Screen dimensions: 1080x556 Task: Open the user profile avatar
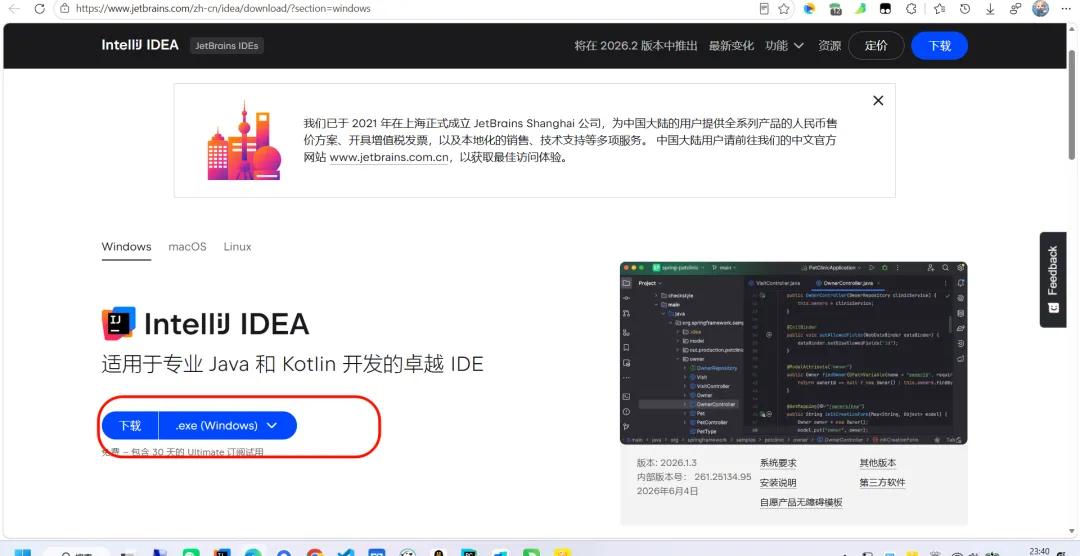[1041, 9]
